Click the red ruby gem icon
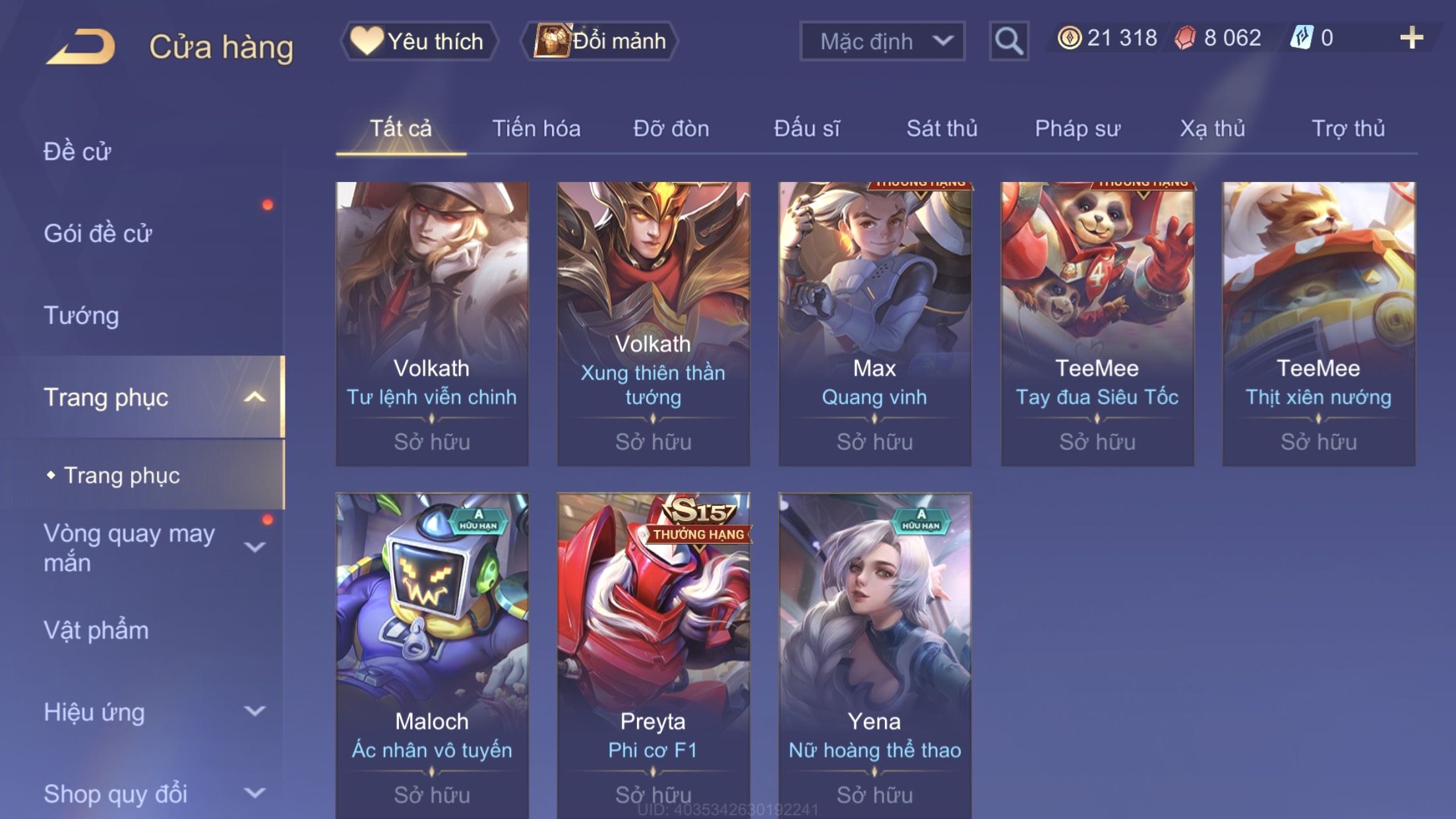The width and height of the screenshot is (1456, 819). (1185, 38)
